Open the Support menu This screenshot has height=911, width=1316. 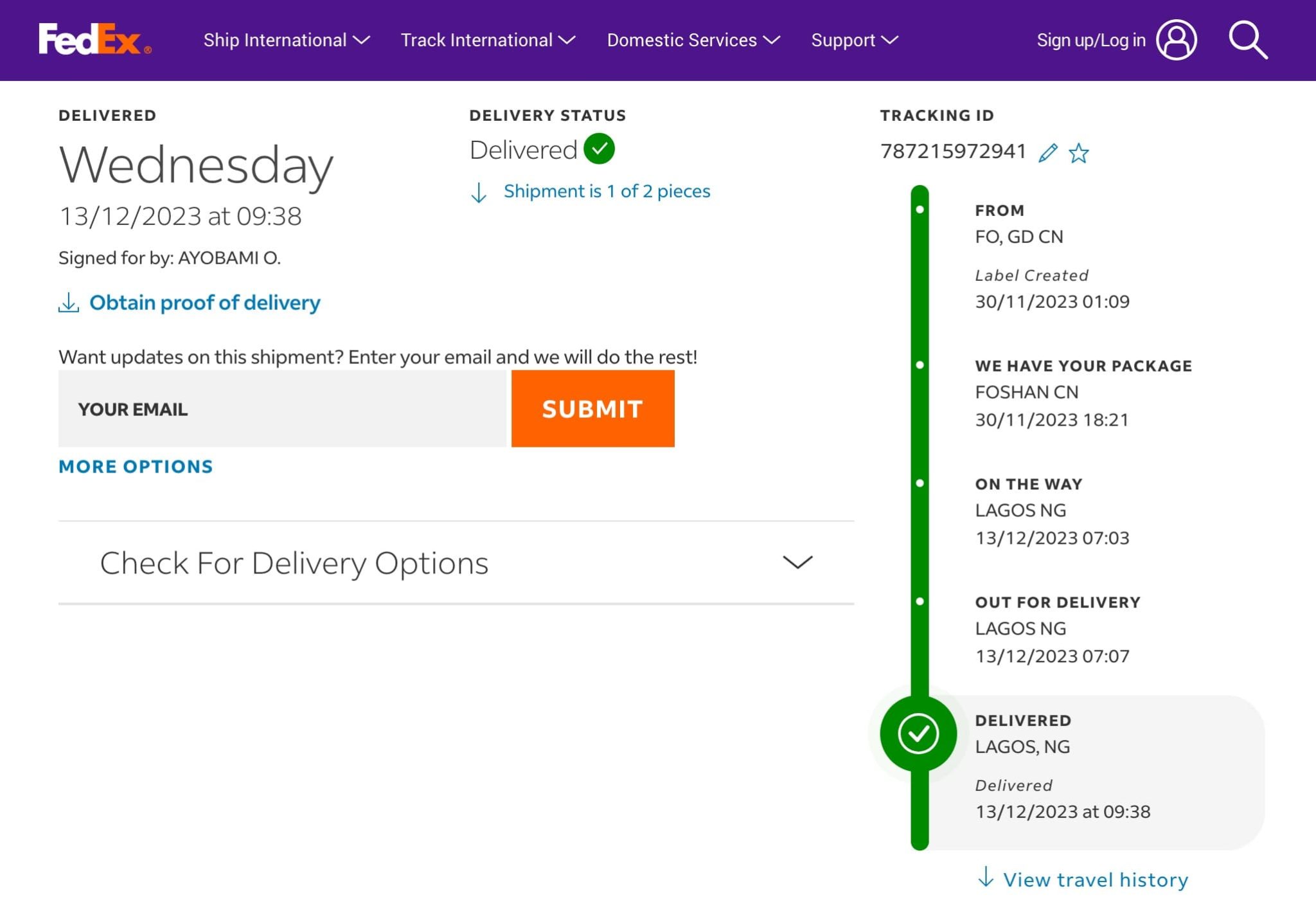click(x=854, y=41)
